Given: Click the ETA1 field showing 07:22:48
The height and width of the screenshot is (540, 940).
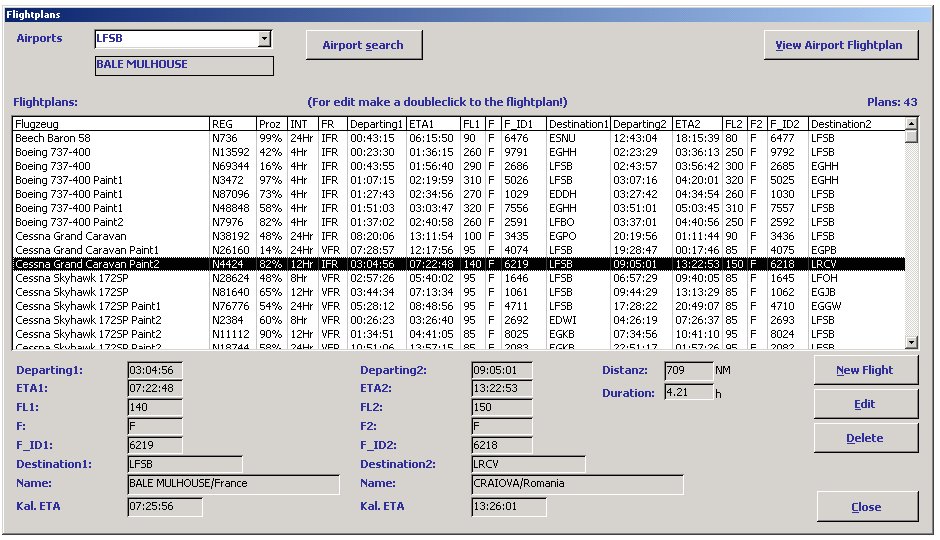Looking at the screenshot, I should pos(155,388).
